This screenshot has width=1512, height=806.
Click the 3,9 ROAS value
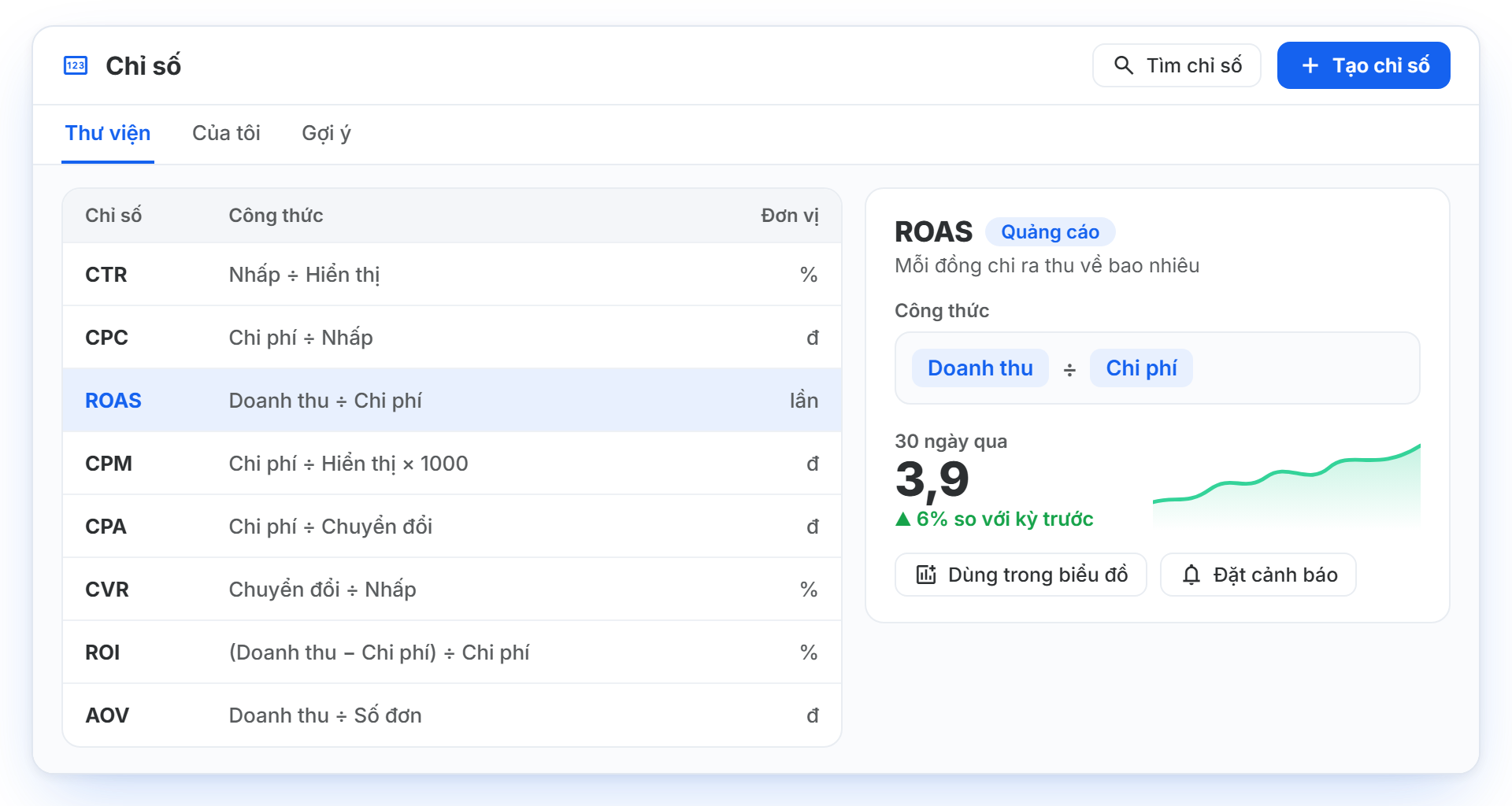(x=932, y=479)
